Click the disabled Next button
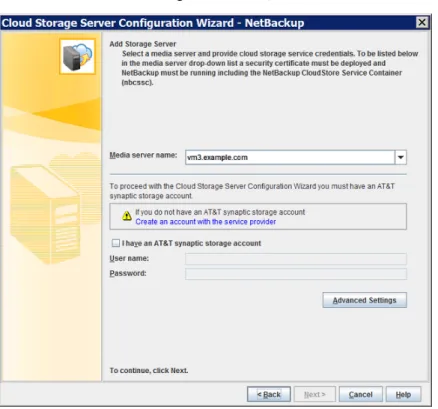 click(x=314, y=395)
